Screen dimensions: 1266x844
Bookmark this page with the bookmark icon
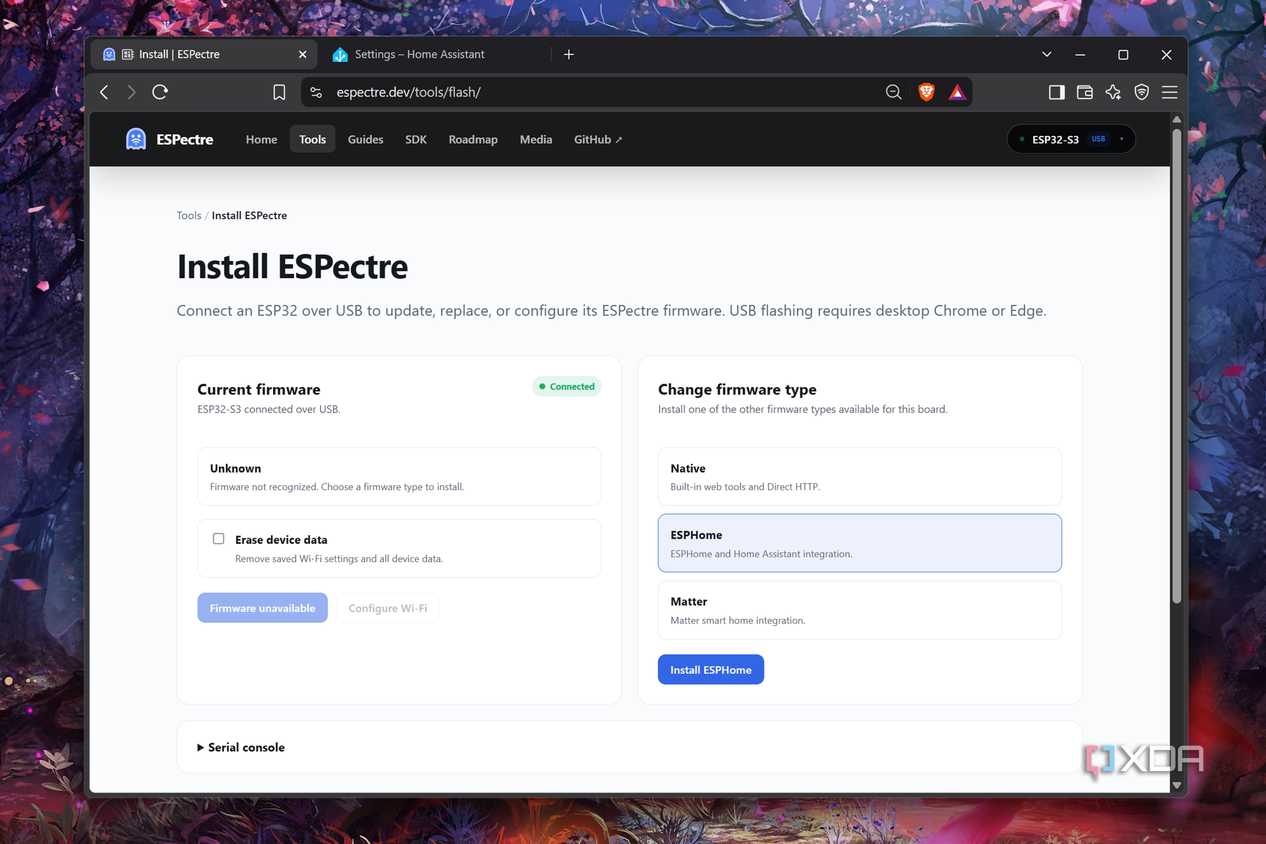[279, 92]
